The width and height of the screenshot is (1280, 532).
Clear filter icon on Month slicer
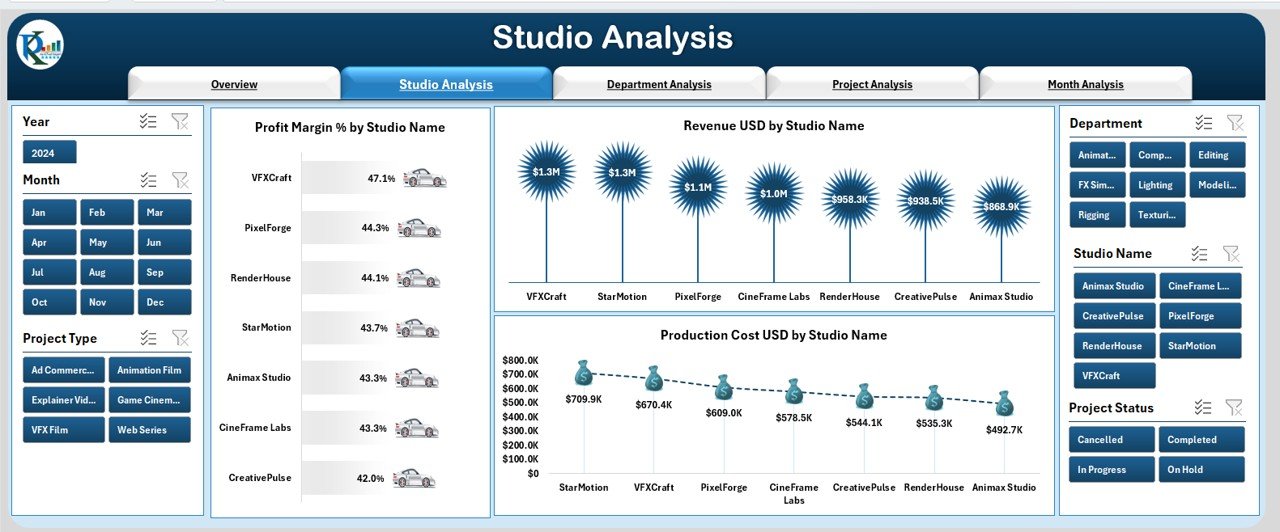(x=179, y=180)
